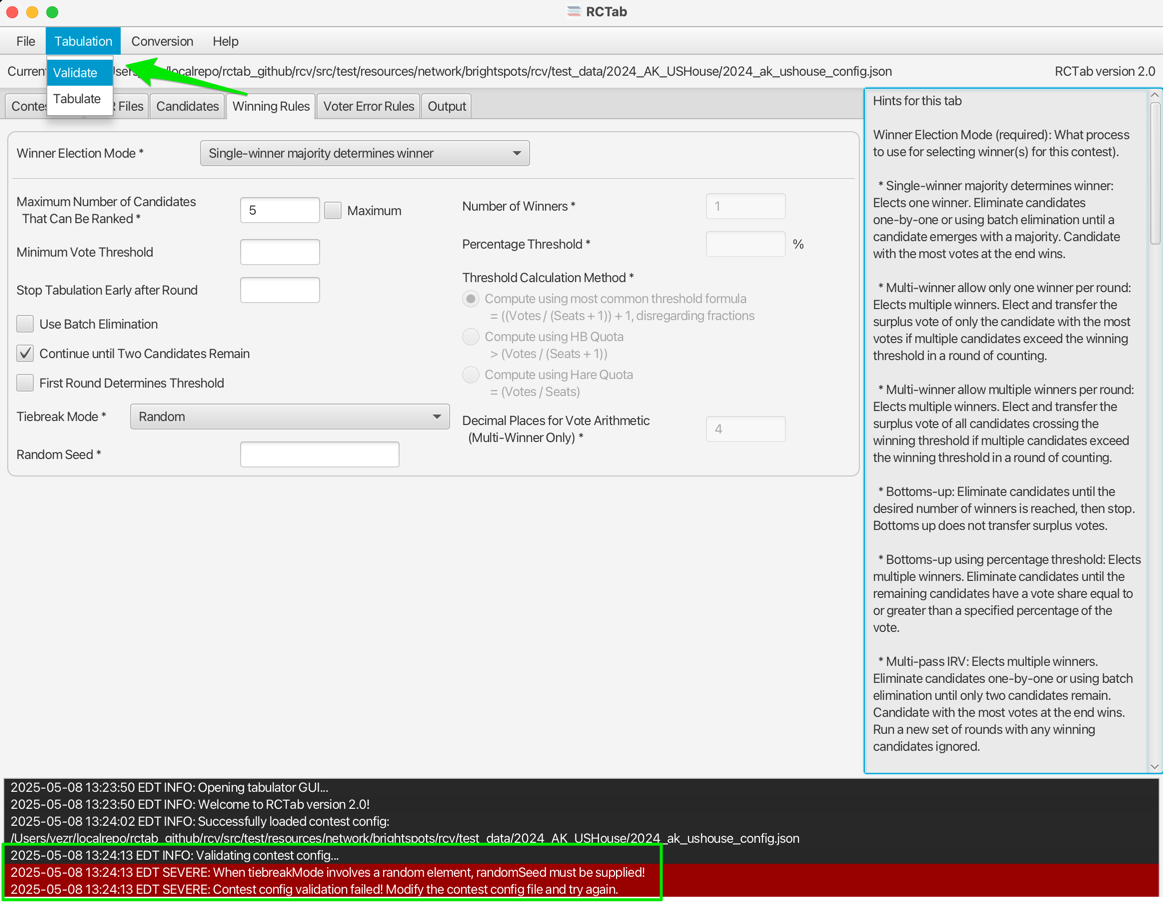Click the Tabulation menu

(83, 42)
